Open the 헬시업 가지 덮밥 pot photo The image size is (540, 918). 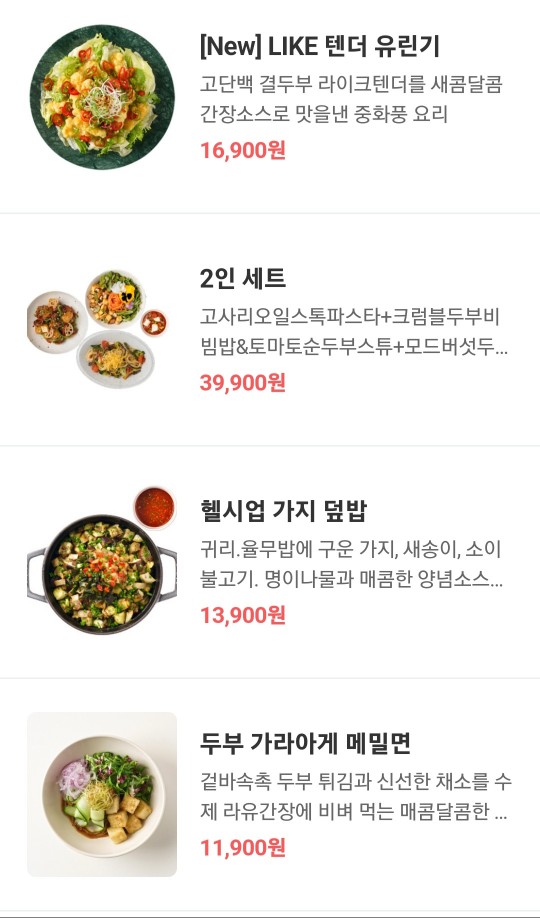102,561
